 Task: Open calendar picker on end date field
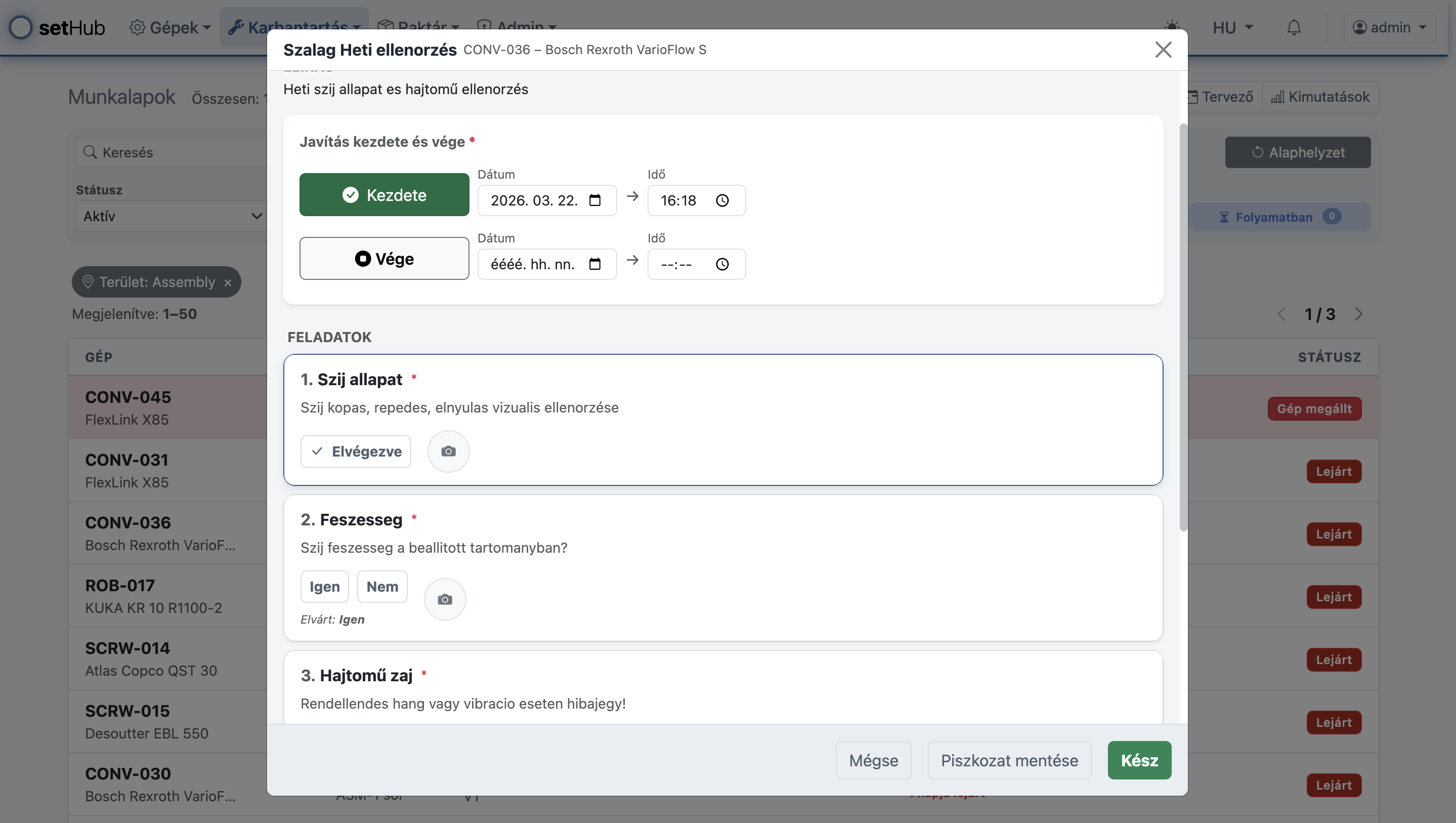coord(594,264)
